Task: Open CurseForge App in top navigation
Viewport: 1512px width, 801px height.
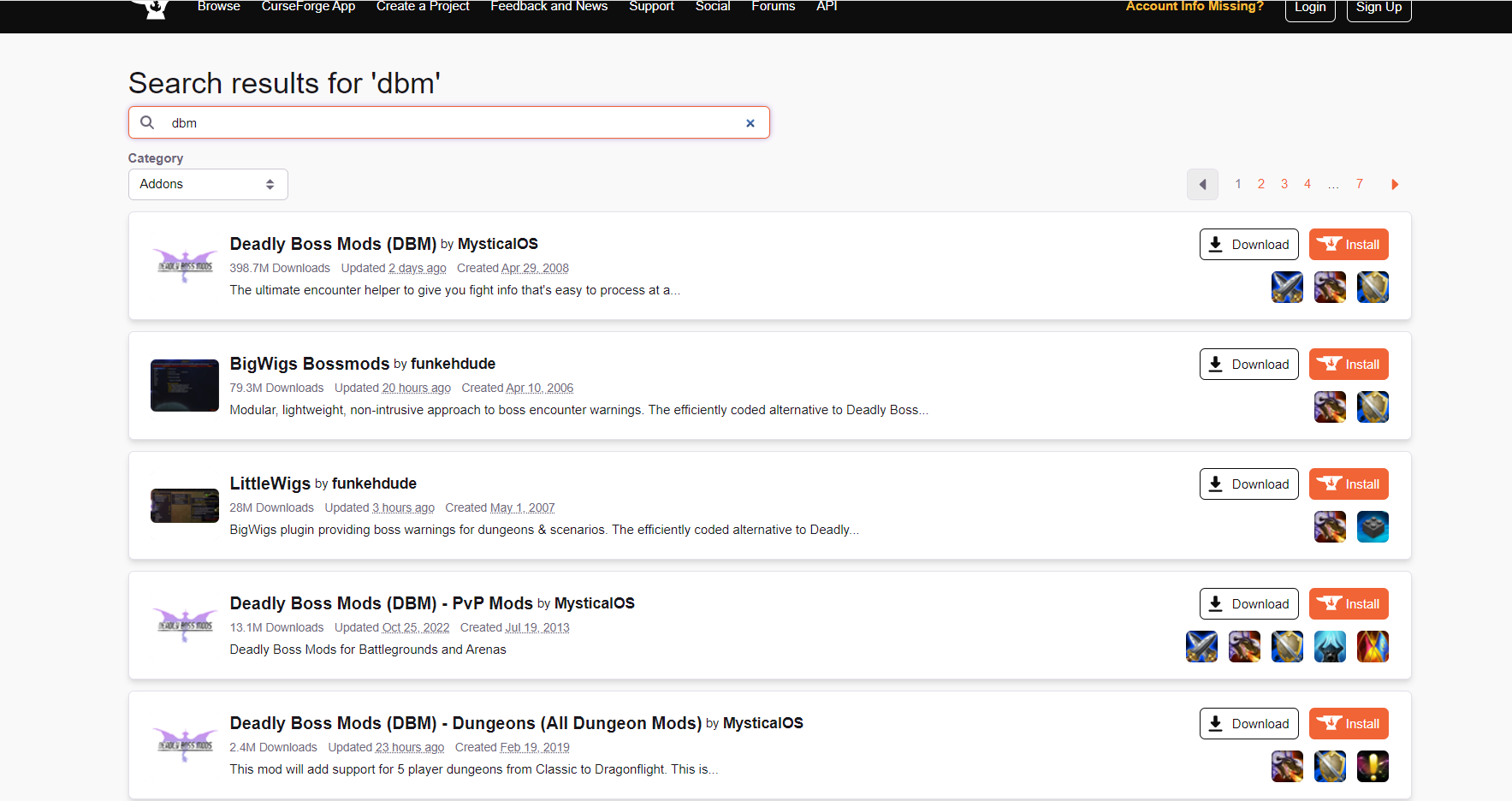Action: (x=308, y=7)
